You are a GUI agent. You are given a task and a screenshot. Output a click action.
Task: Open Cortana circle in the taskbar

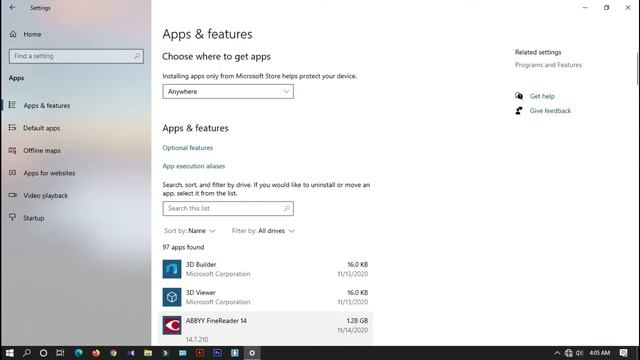43,353
